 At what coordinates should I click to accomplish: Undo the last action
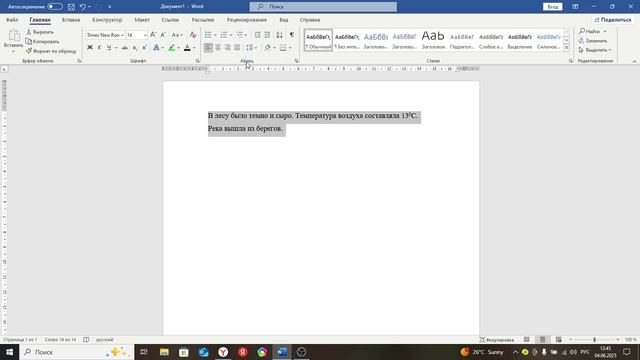pyautogui.click(x=83, y=7)
